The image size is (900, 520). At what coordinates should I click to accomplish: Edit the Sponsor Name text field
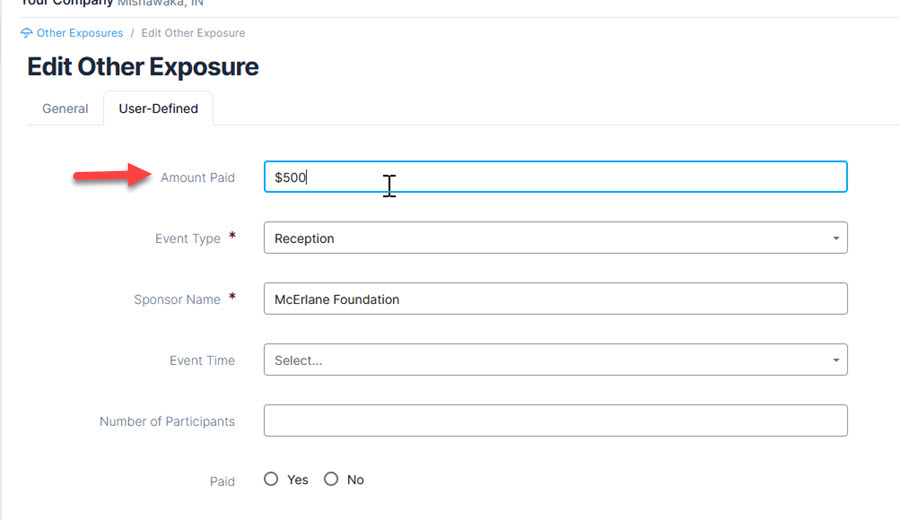tap(555, 299)
